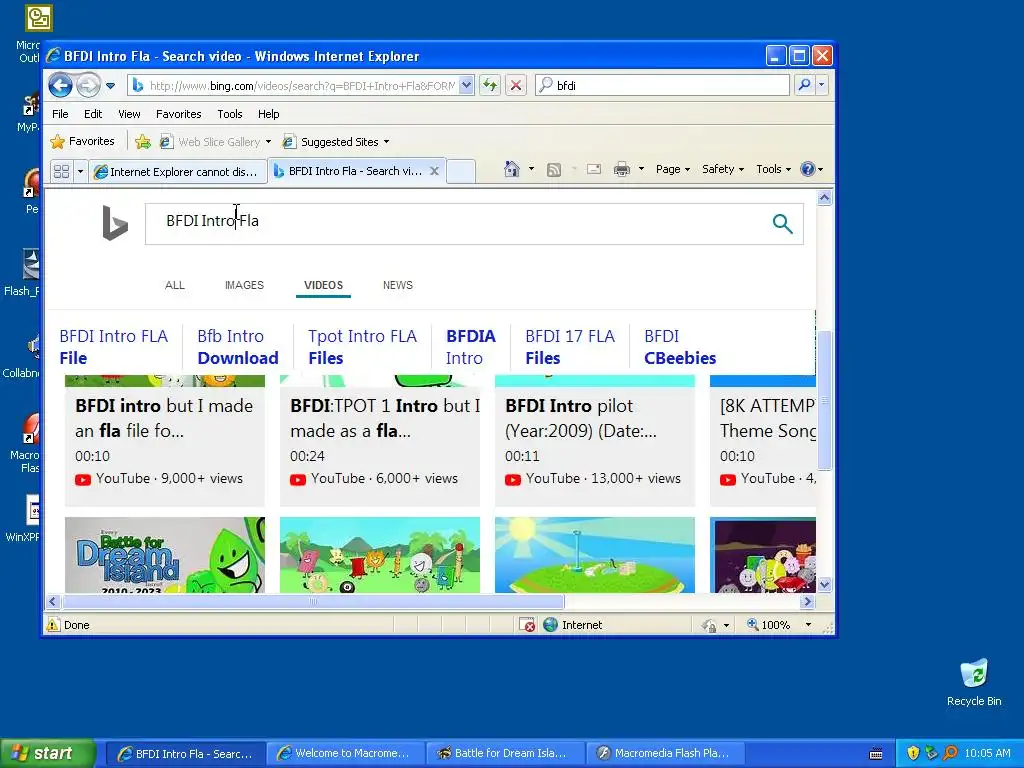
Task: Click BFDI Intro FLA File suggestion
Action: click(114, 347)
